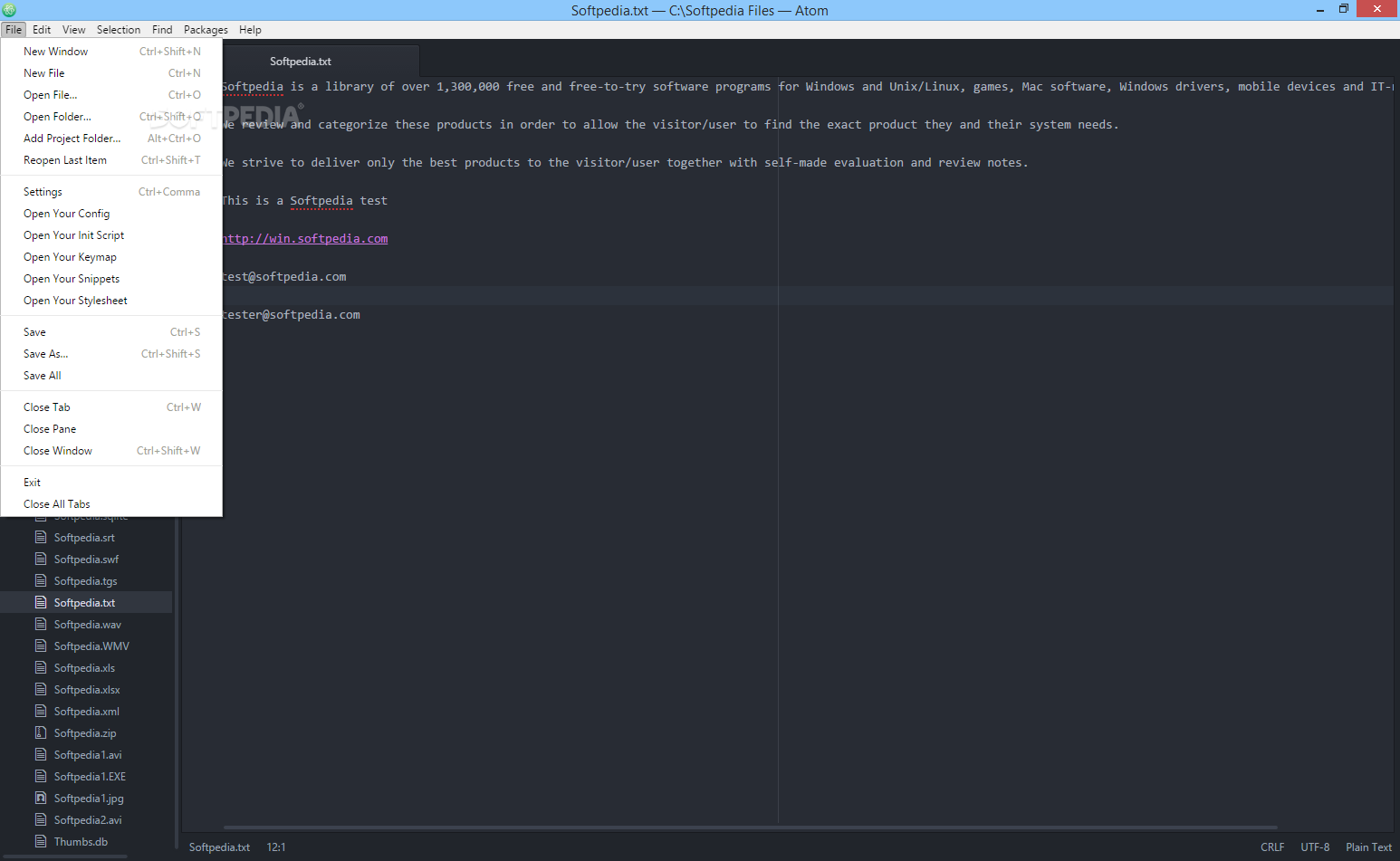Select Open Your Config entry
The height and width of the screenshot is (861, 1400).
[x=111, y=214]
